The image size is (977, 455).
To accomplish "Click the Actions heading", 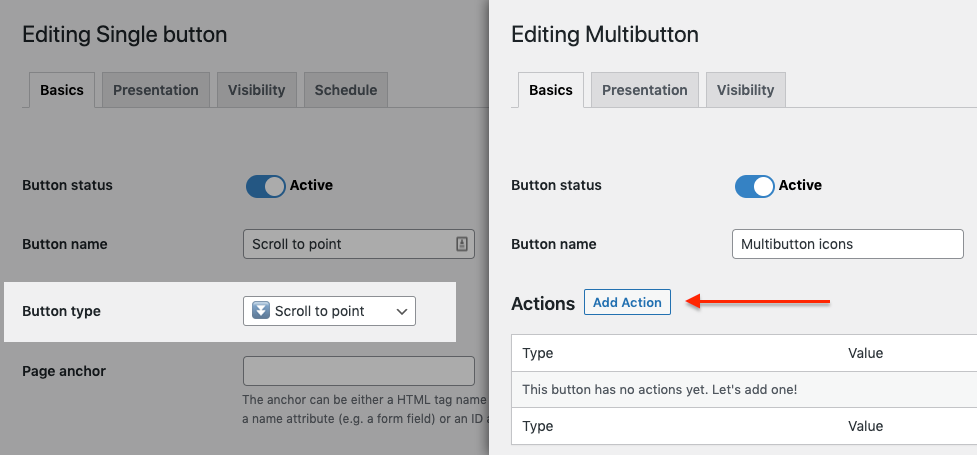I will coord(543,304).
